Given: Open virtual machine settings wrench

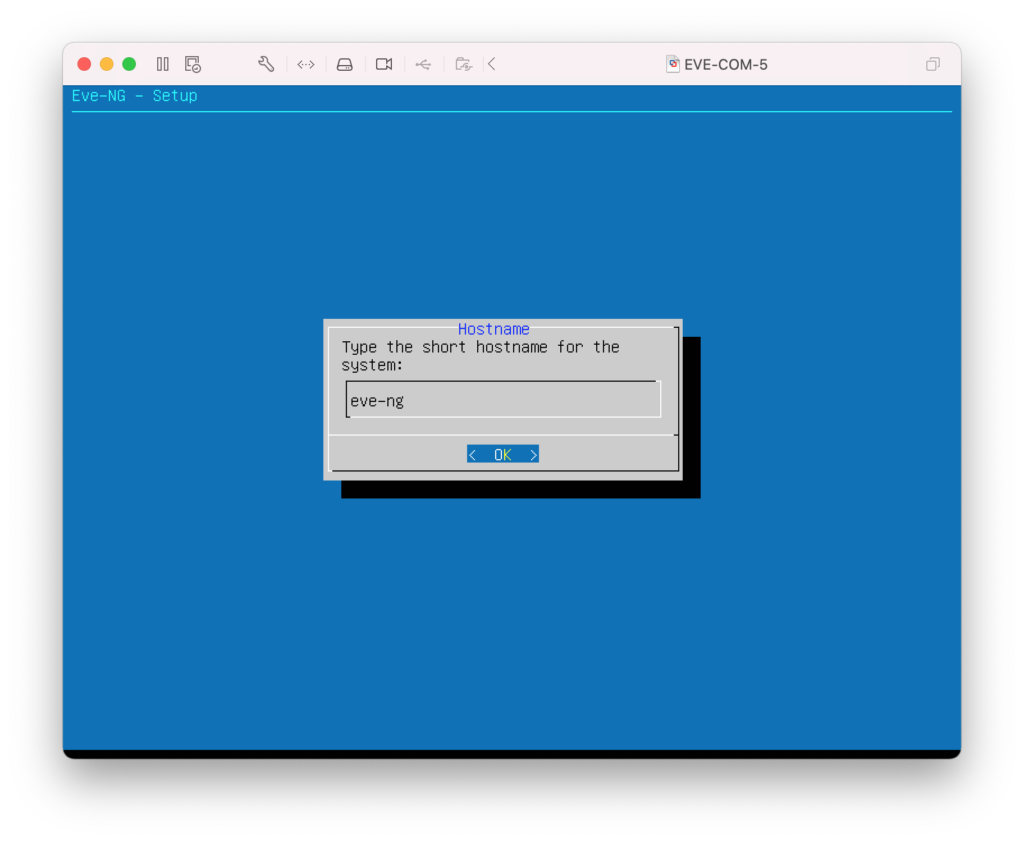Looking at the screenshot, I should coord(266,64).
